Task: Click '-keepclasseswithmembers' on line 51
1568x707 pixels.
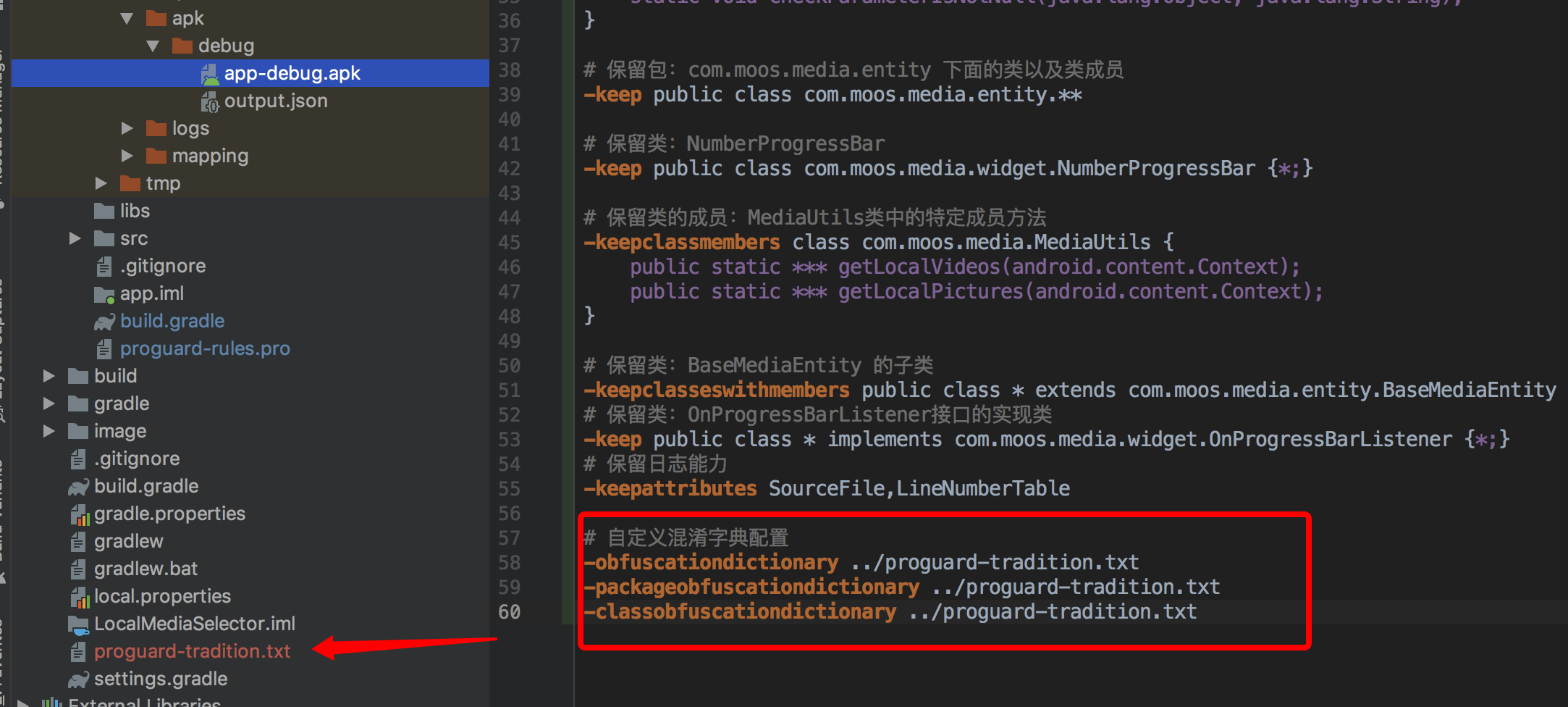Action: click(717, 390)
